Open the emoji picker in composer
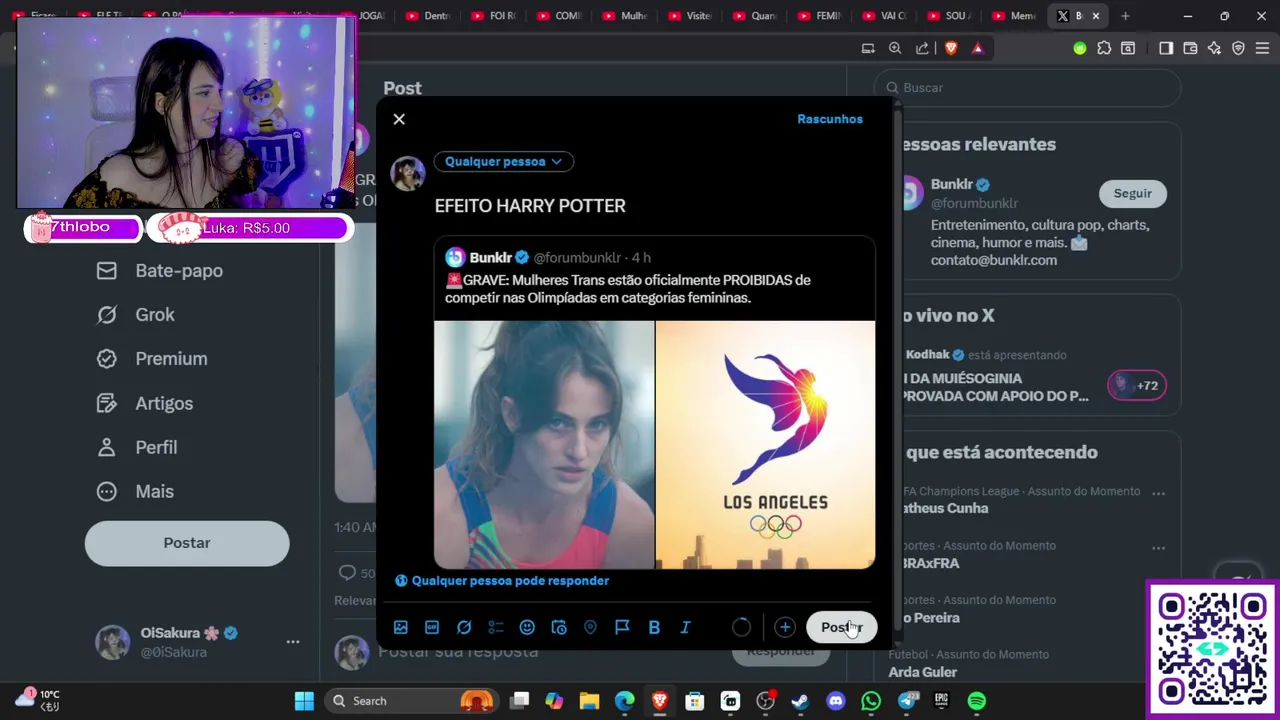 tap(527, 627)
